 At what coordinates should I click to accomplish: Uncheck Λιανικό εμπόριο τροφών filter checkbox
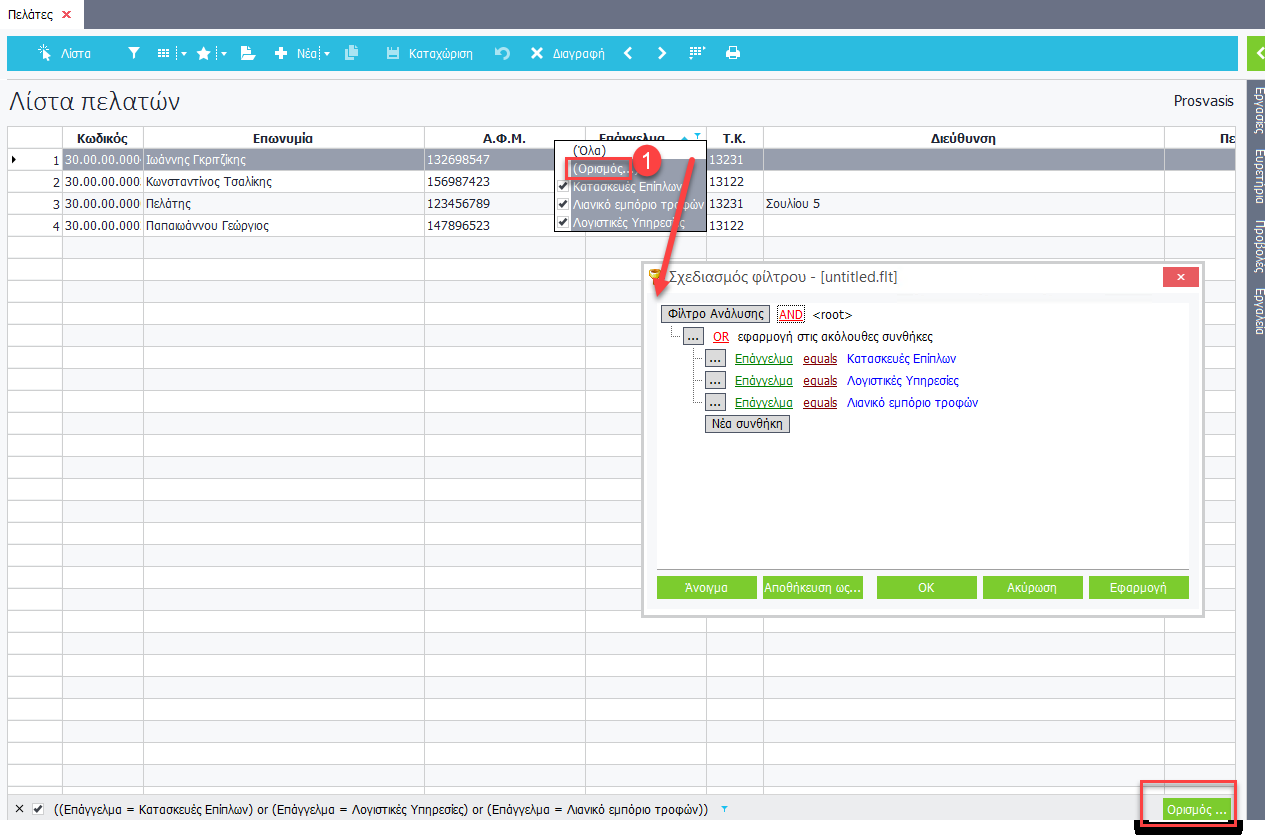563,204
